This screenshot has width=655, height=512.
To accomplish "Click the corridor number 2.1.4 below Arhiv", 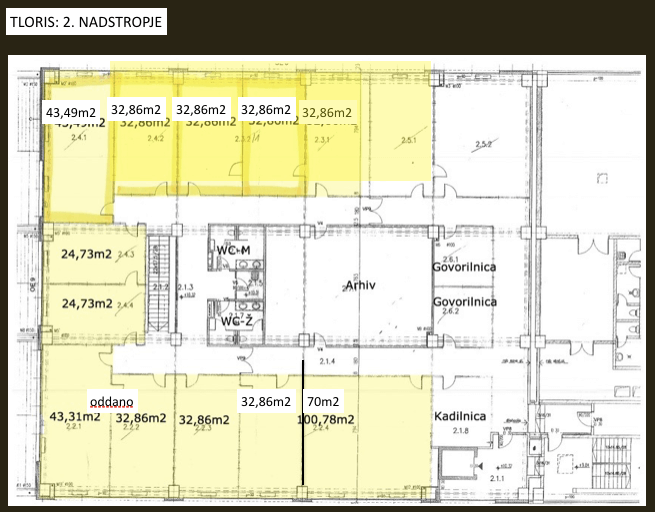I will (x=327, y=361).
